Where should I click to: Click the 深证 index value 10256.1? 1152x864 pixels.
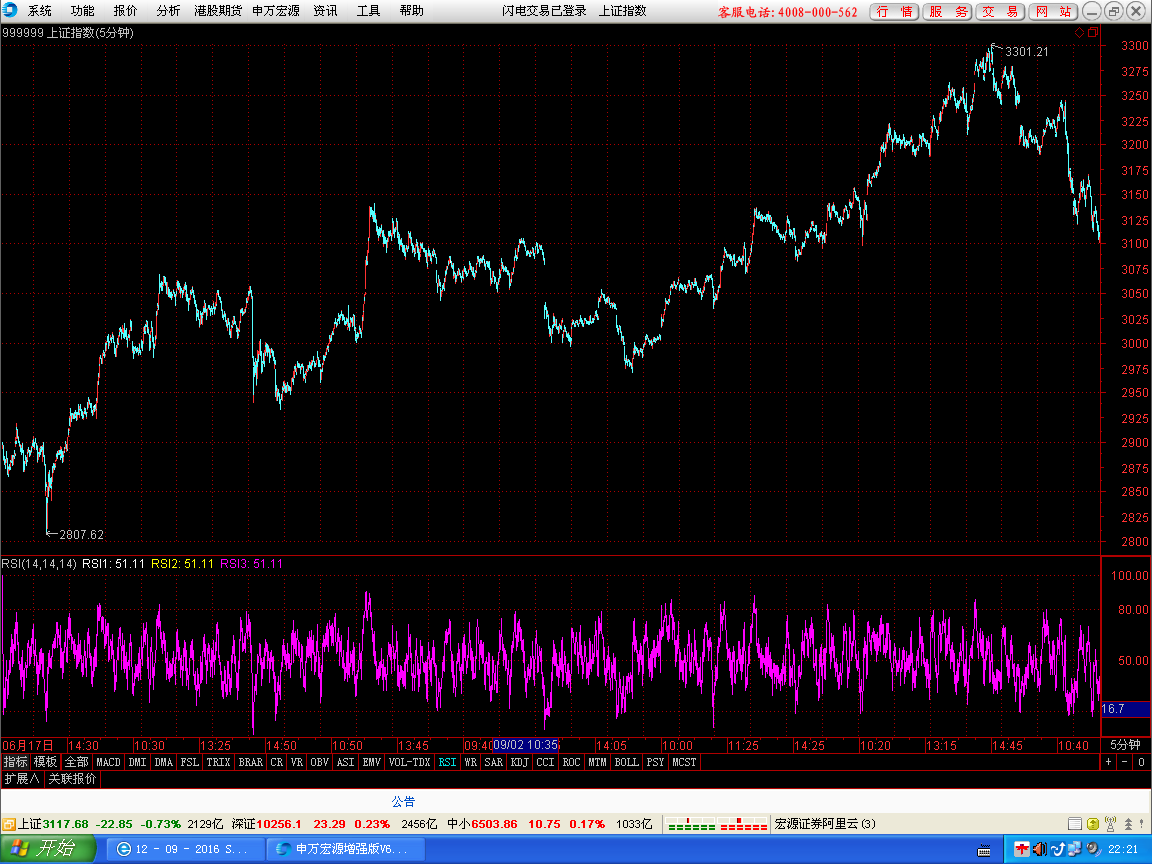point(278,824)
